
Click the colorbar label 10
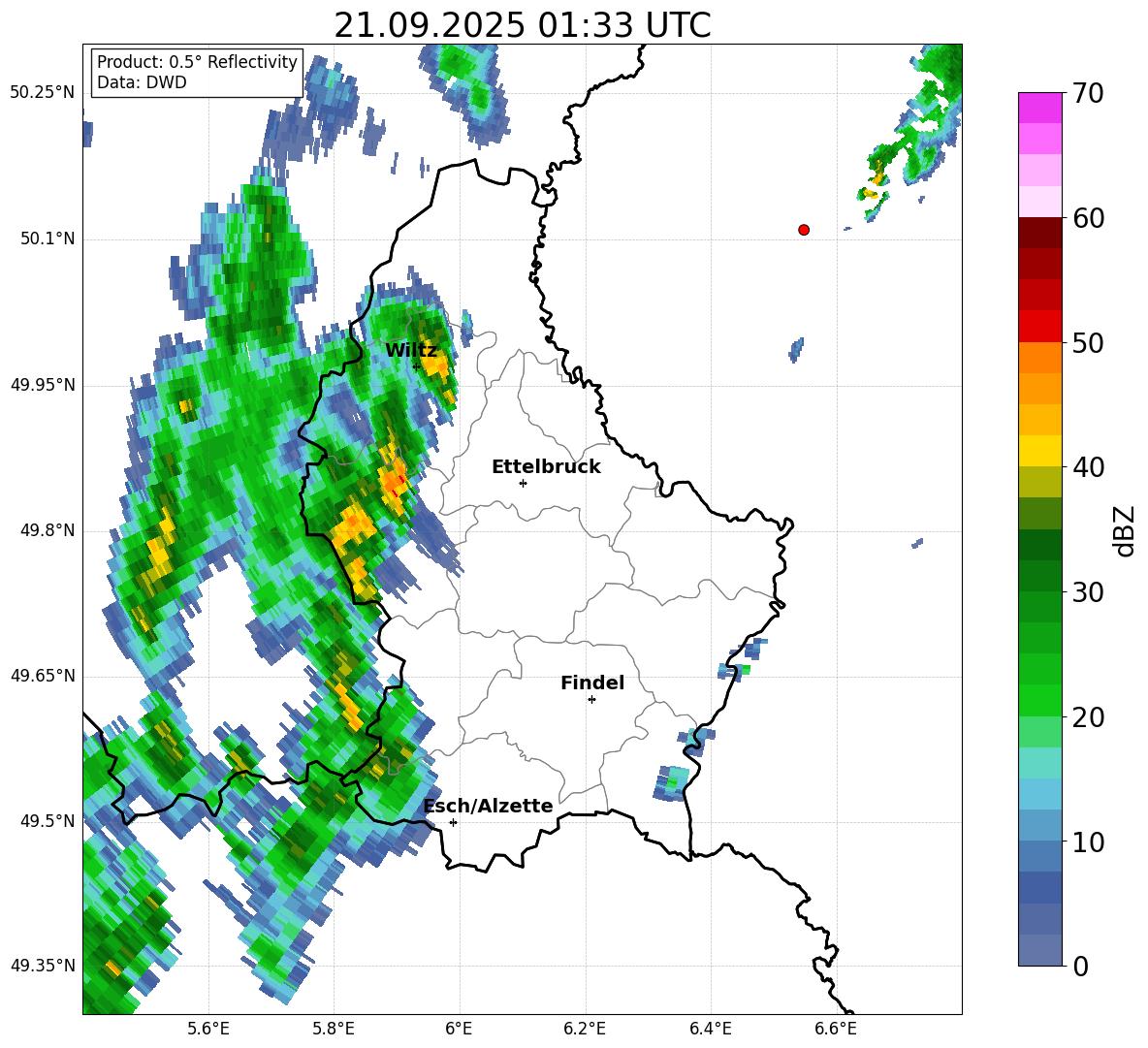pos(1088,842)
